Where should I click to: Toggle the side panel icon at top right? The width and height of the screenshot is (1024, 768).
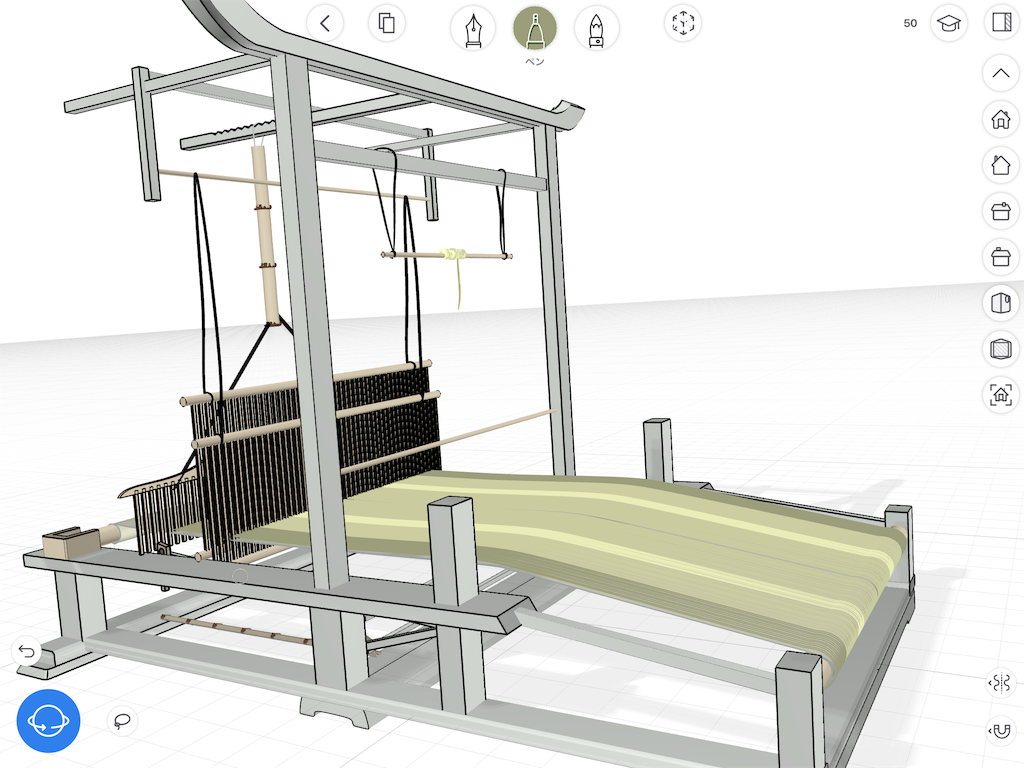coord(1002,22)
